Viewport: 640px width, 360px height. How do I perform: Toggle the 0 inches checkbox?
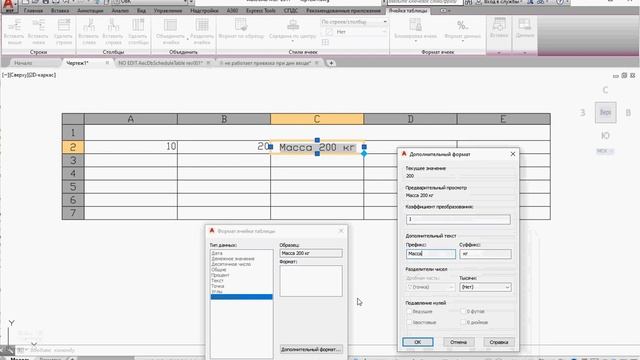coord(463,322)
